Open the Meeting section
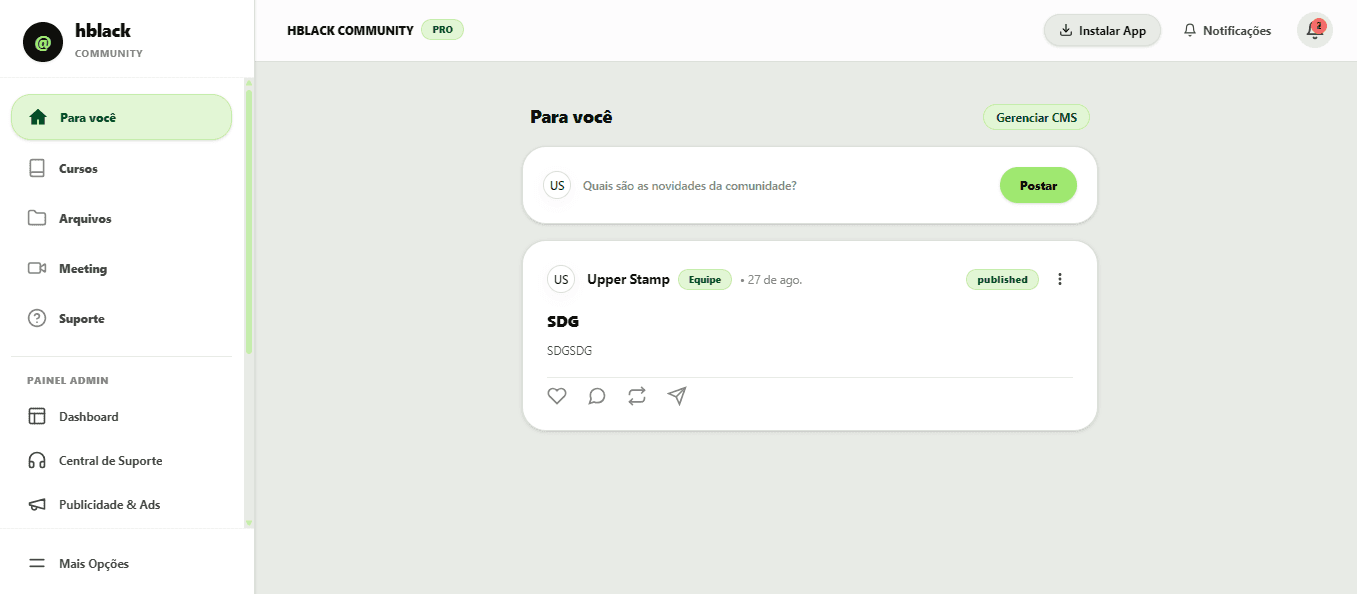This screenshot has width=1357, height=594. click(121, 268)
